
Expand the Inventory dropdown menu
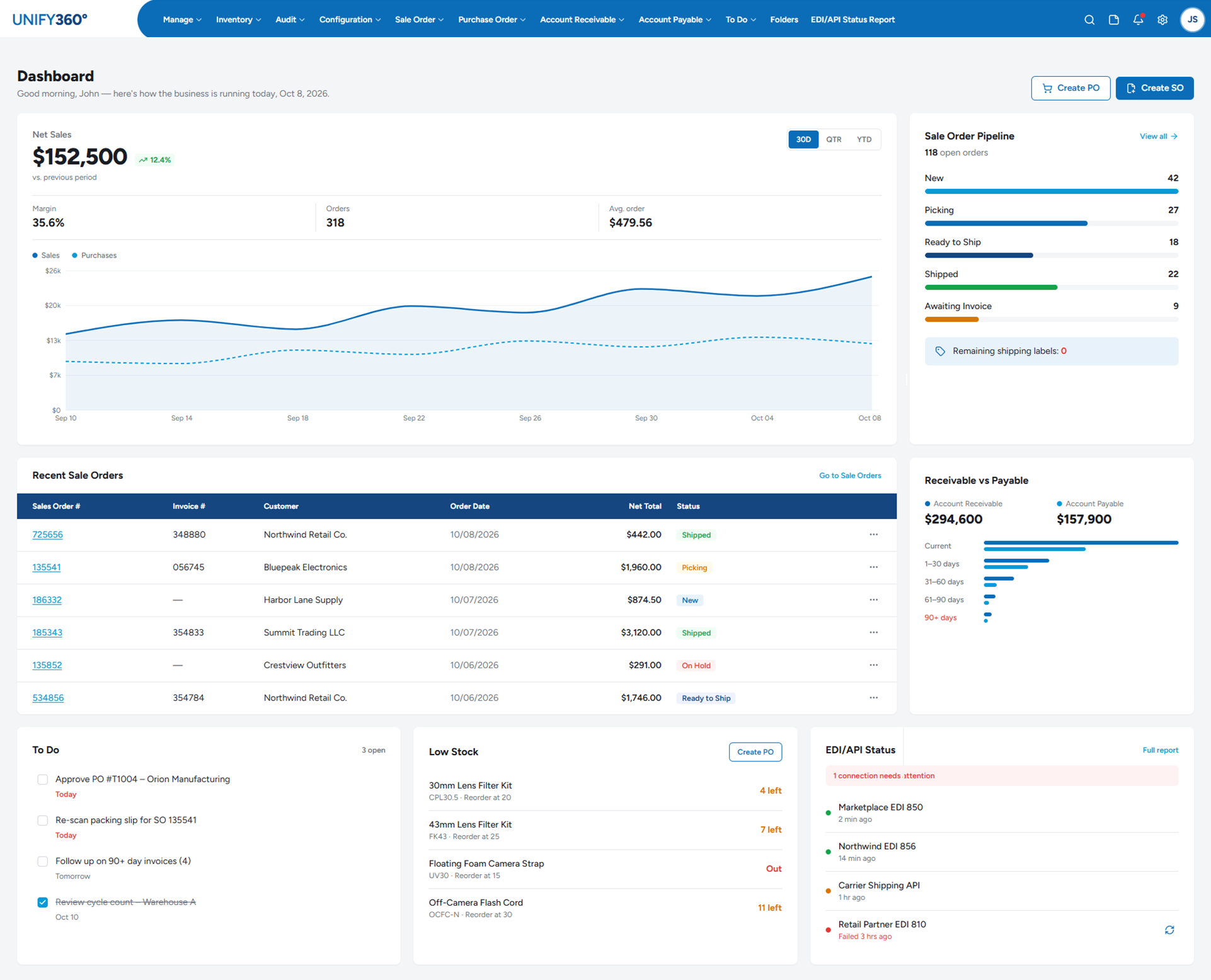(238, 20)
